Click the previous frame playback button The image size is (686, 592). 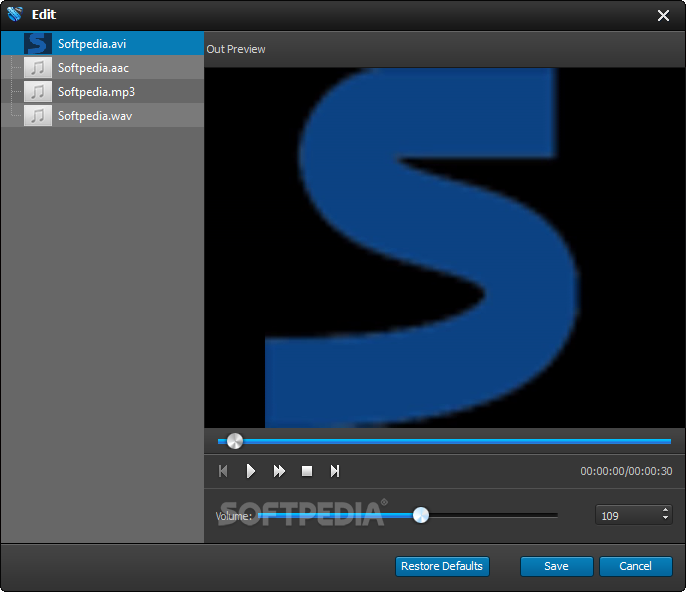(x=223, y=471)
